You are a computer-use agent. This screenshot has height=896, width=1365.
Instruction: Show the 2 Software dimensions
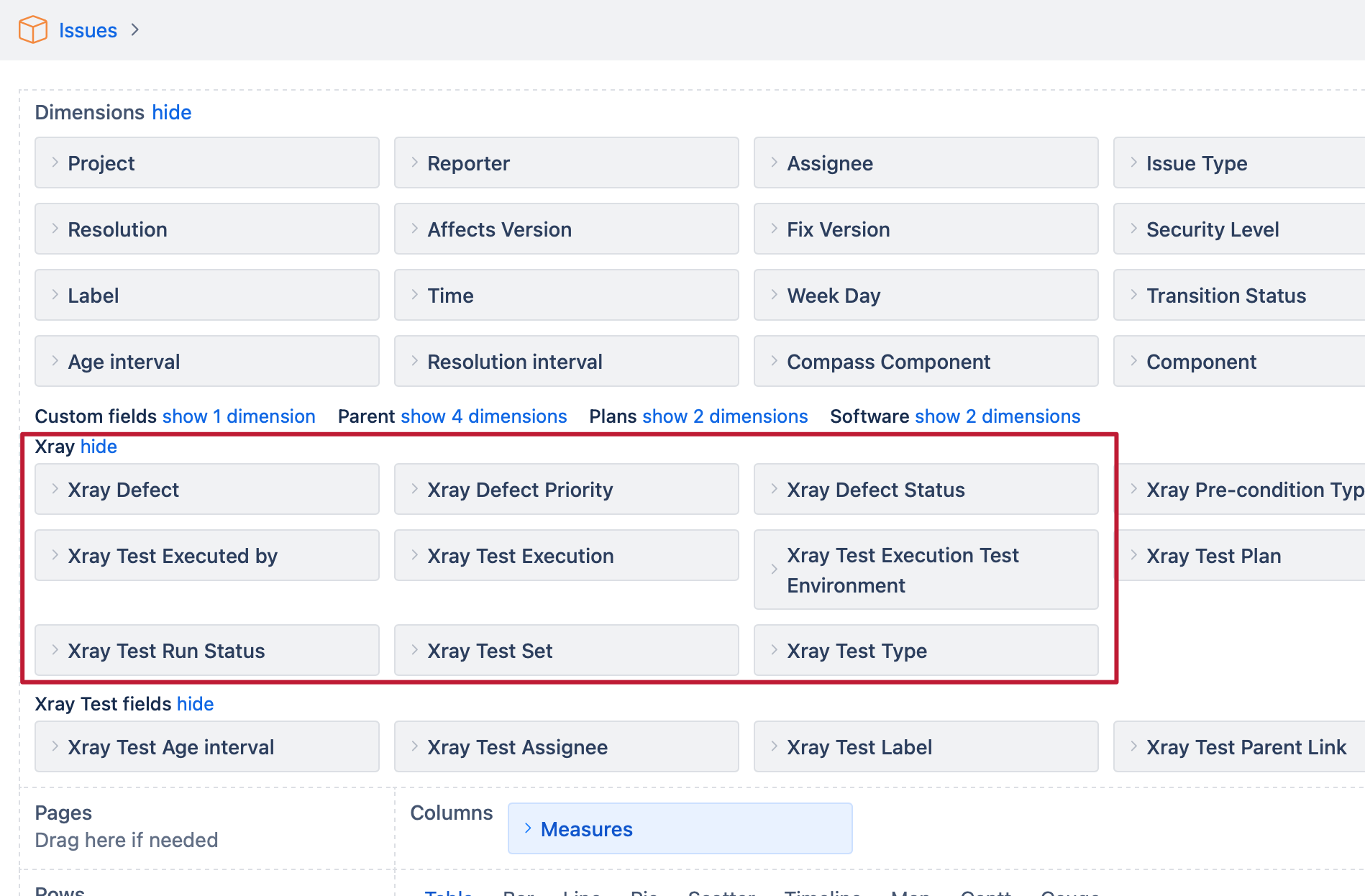[x=997, y=416]
